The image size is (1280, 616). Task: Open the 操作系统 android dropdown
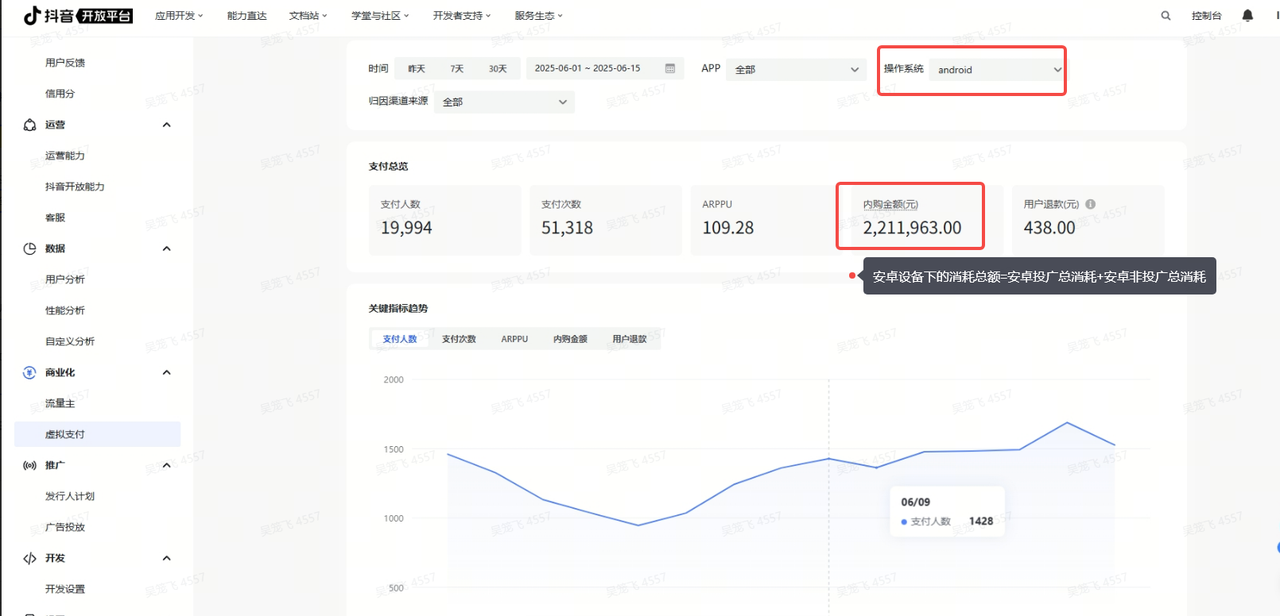pyautogui.click(x=998, y=70)
